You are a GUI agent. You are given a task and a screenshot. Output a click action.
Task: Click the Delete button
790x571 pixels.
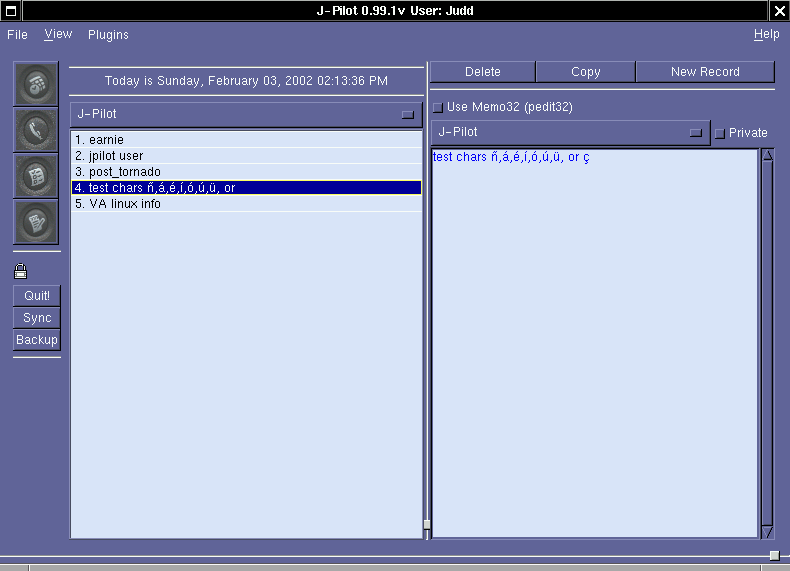click(x=483, y=72)
